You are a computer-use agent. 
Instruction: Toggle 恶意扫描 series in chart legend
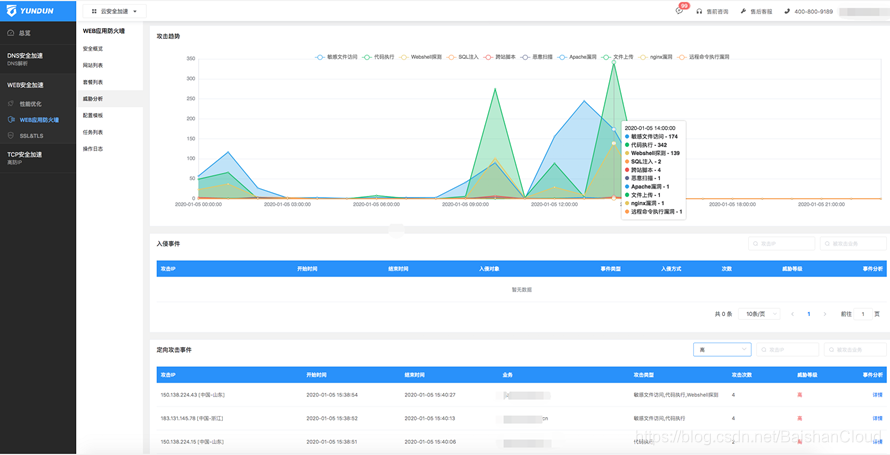(537, 57)
